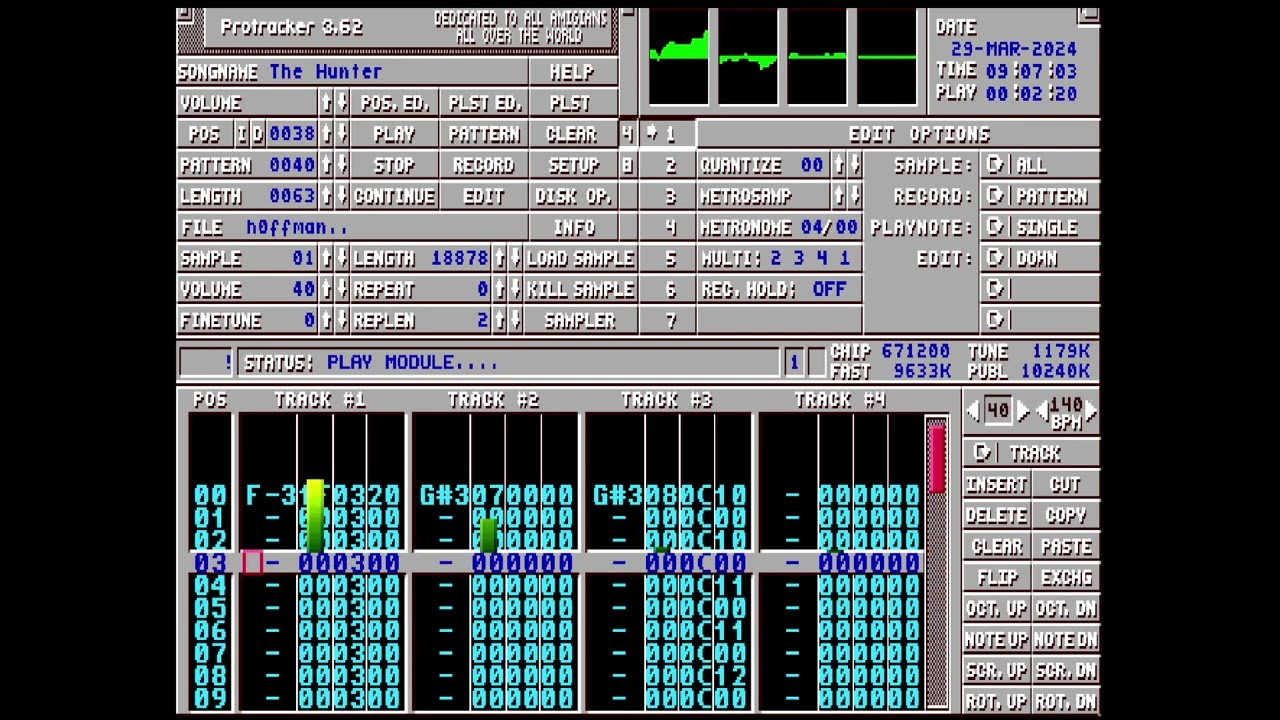Click the RECORD button

pyautogui.click(x=483, y=165)
